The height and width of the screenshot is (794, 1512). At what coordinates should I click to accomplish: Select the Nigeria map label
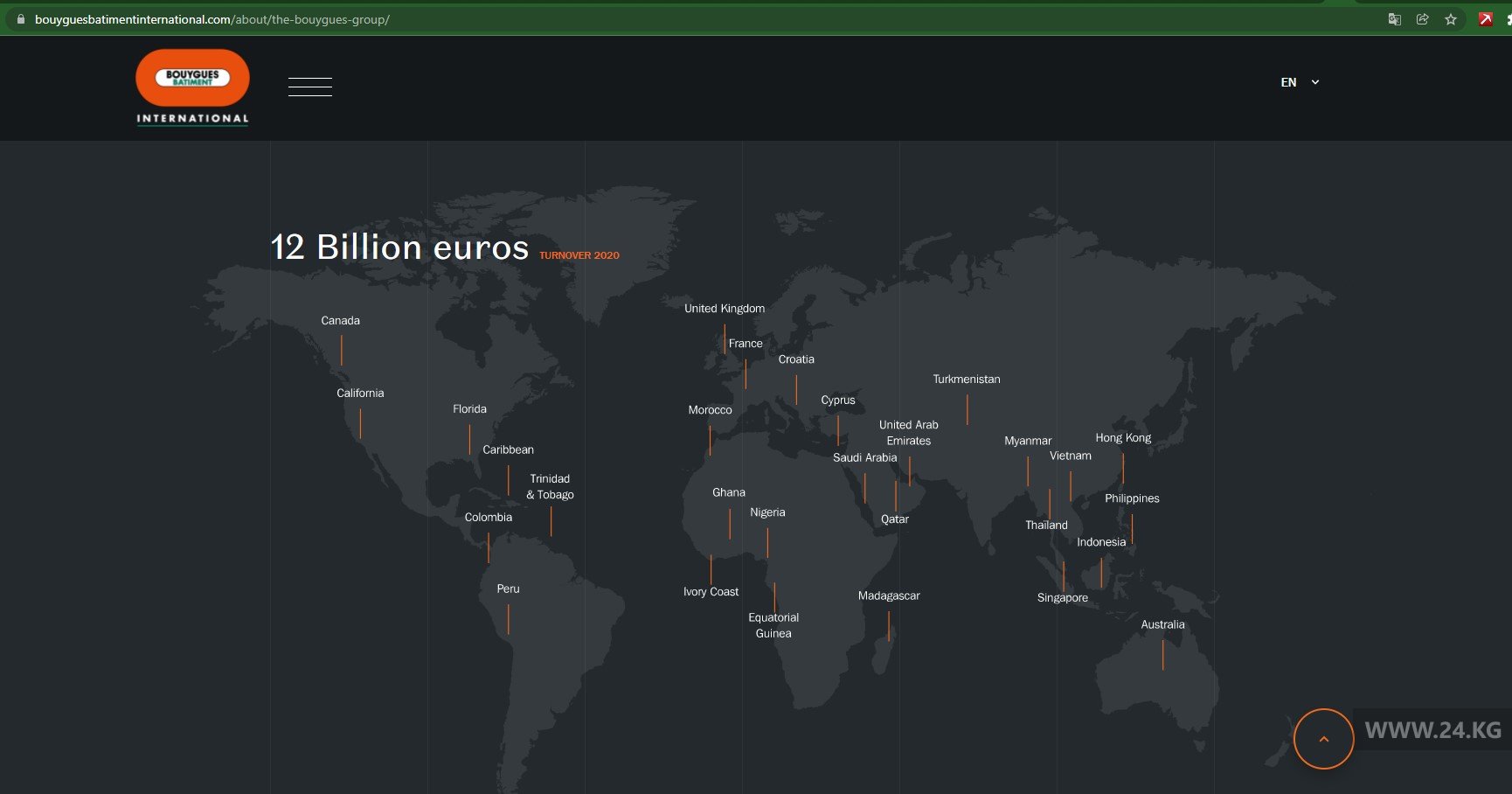click(x=767, y=512)
